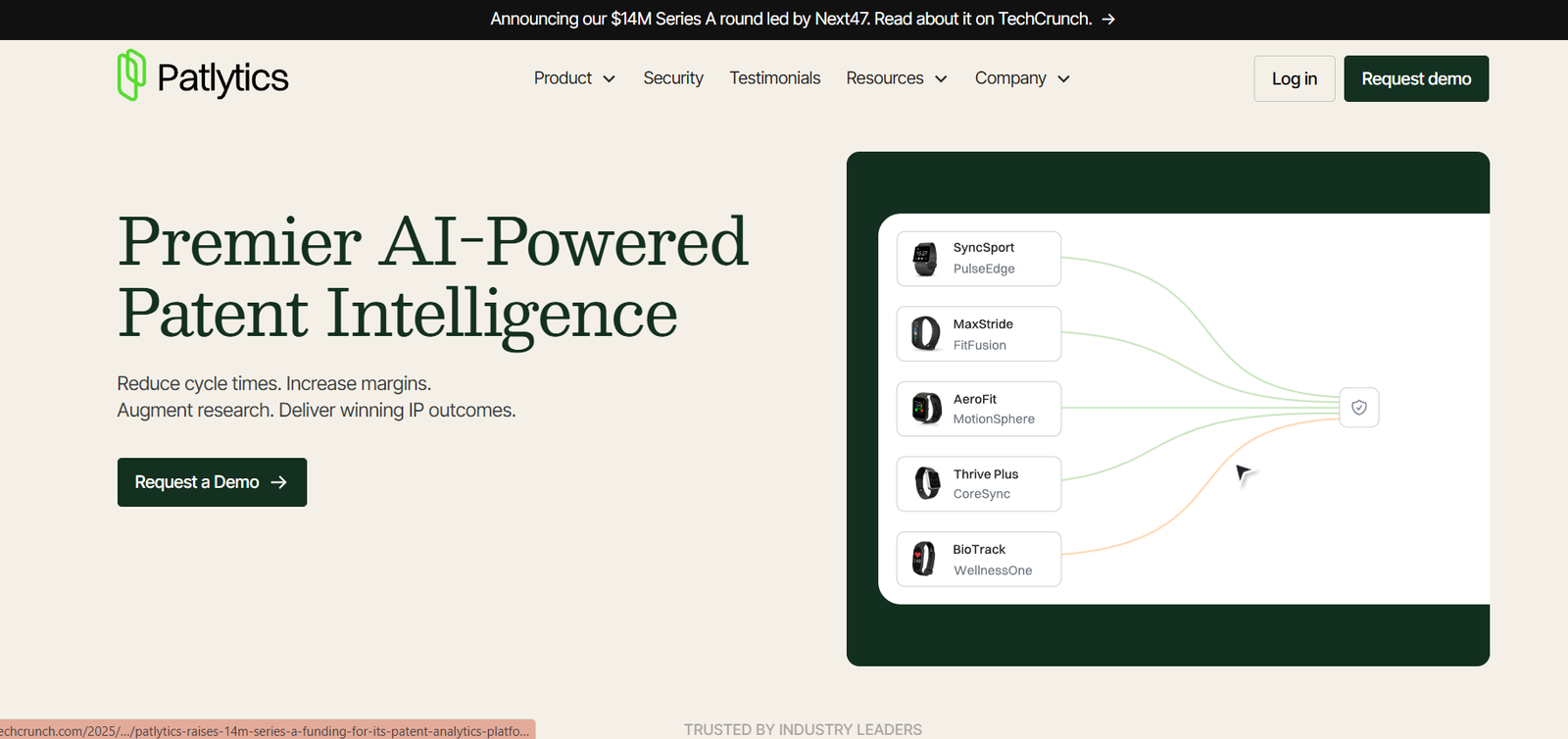Screen dimensions: 1568x739
Task: Click the BioTrack tracker icon
Action: pos(924,559)
